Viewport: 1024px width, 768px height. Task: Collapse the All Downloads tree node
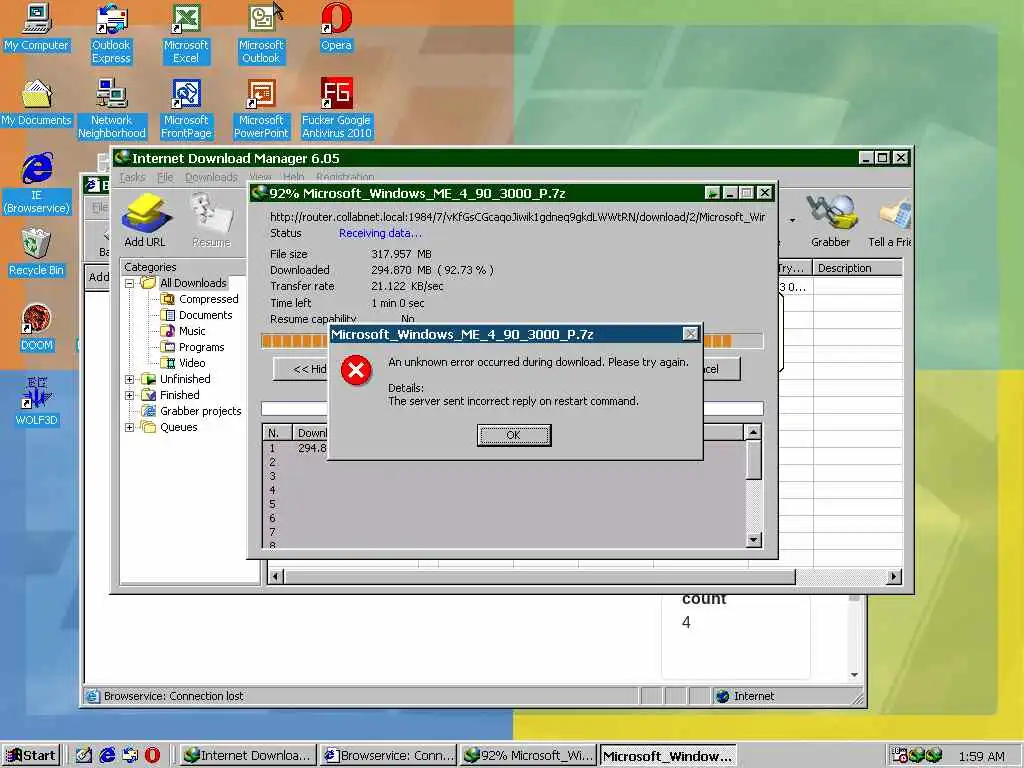(129, 283)
